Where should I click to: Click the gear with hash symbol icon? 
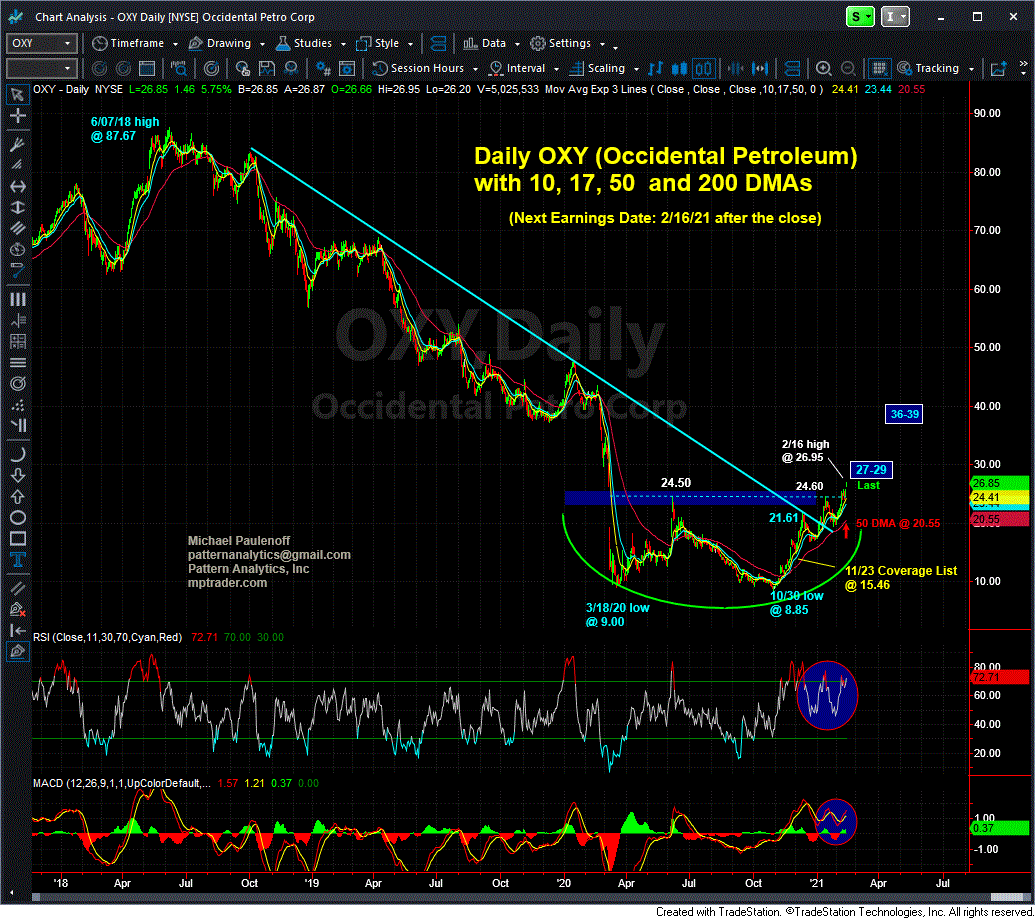click(323, 68)
